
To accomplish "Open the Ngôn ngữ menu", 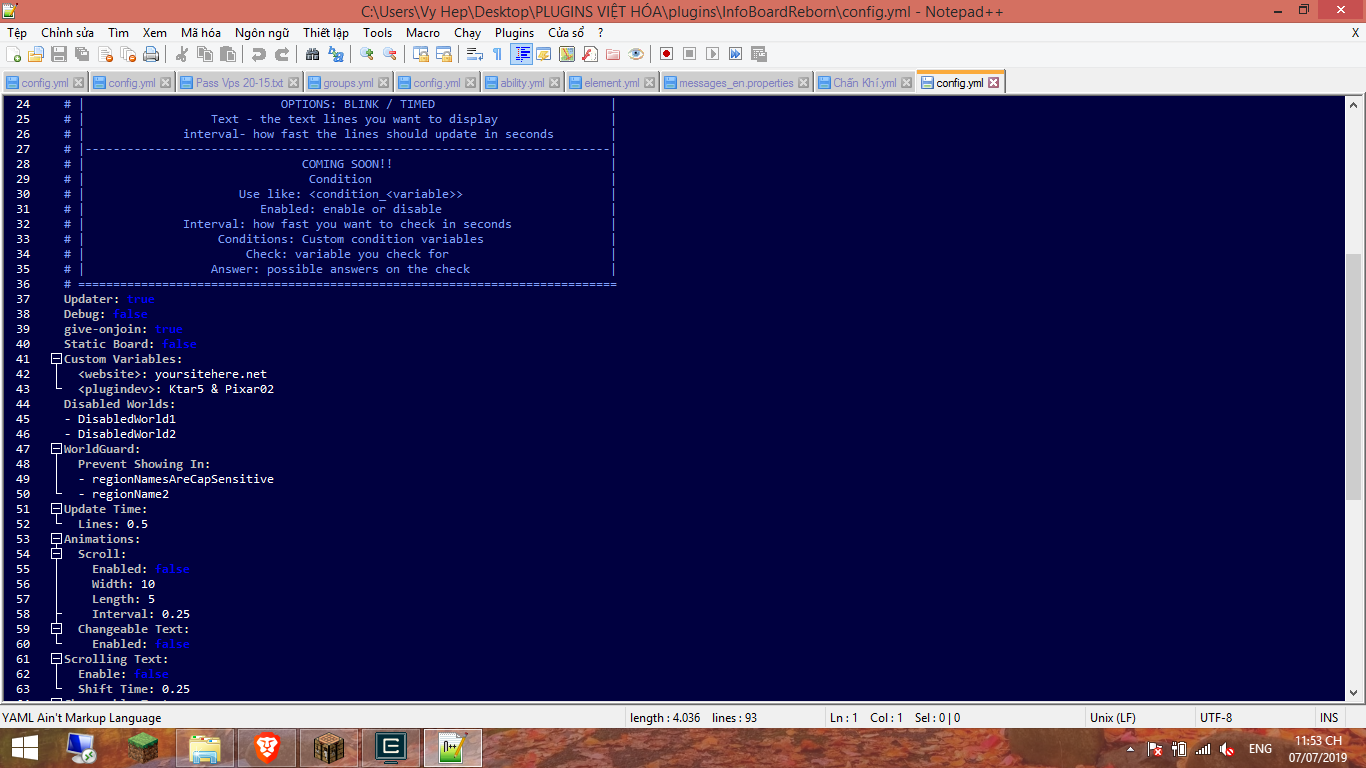I will click(262, 33).
